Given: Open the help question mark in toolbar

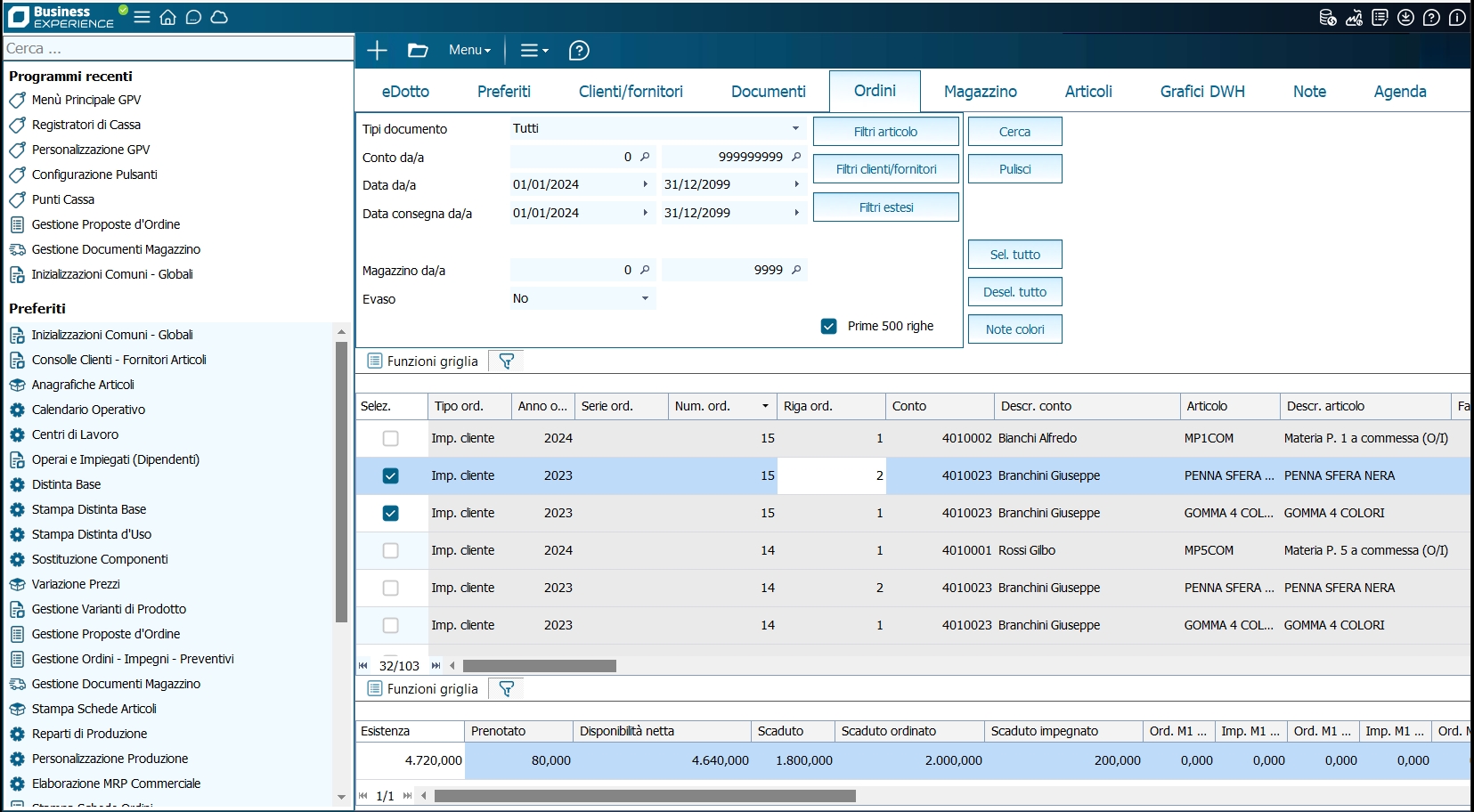Looking at the screenshot, I should 579,51.
